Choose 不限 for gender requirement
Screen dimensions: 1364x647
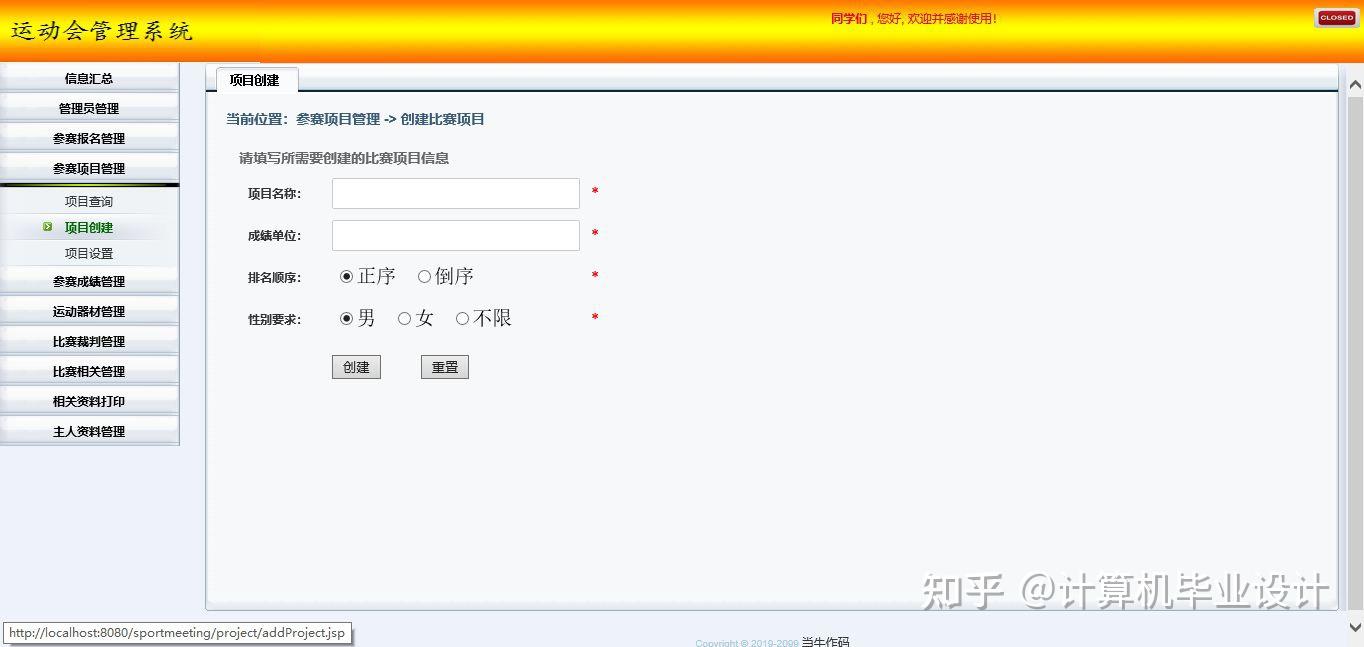point(462,317)
